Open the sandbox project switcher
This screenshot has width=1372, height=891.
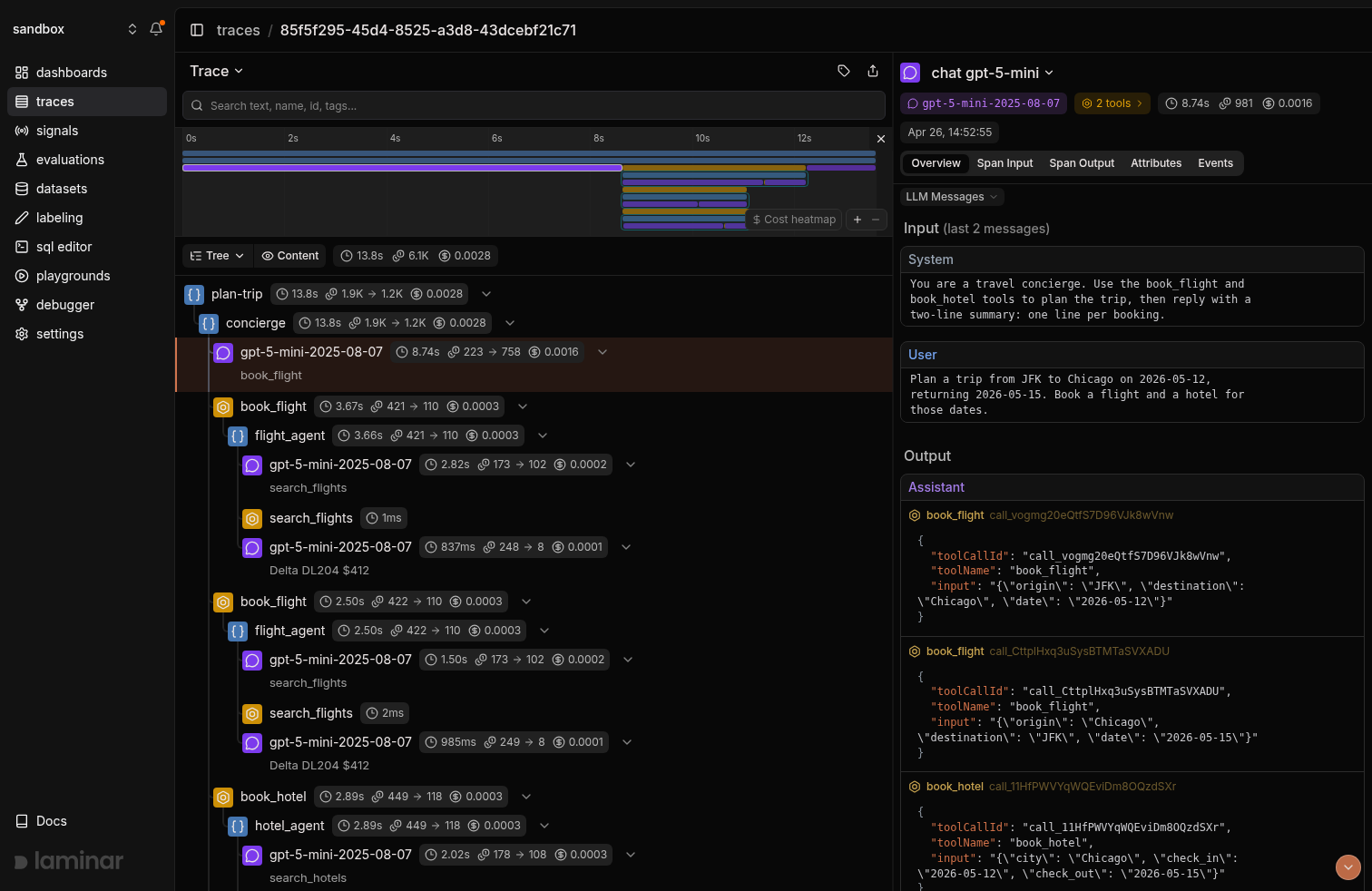(74, 29)
